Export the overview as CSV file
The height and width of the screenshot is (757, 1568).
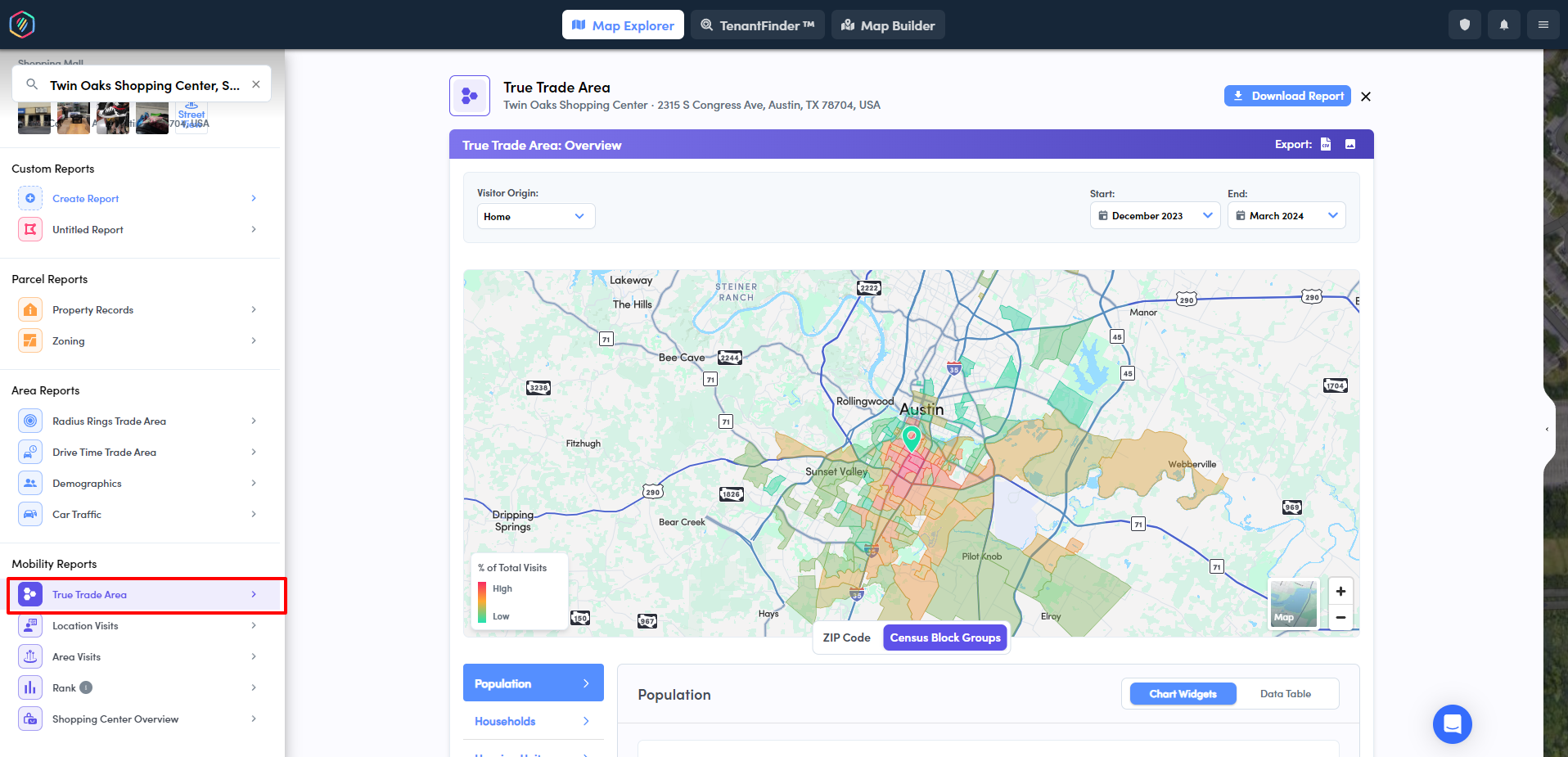pos(1326,144)
